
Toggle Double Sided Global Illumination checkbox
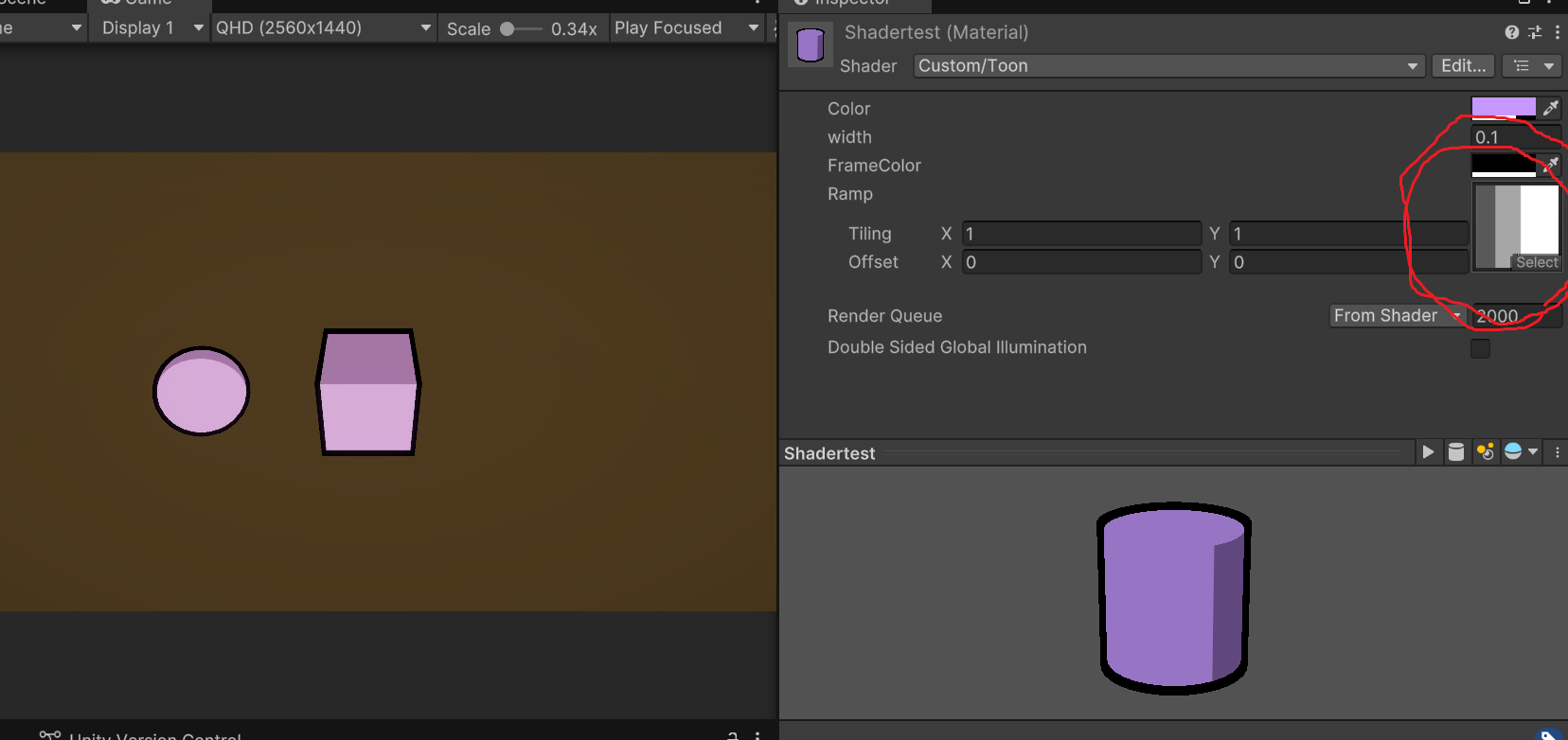(x=1480, y=348)
